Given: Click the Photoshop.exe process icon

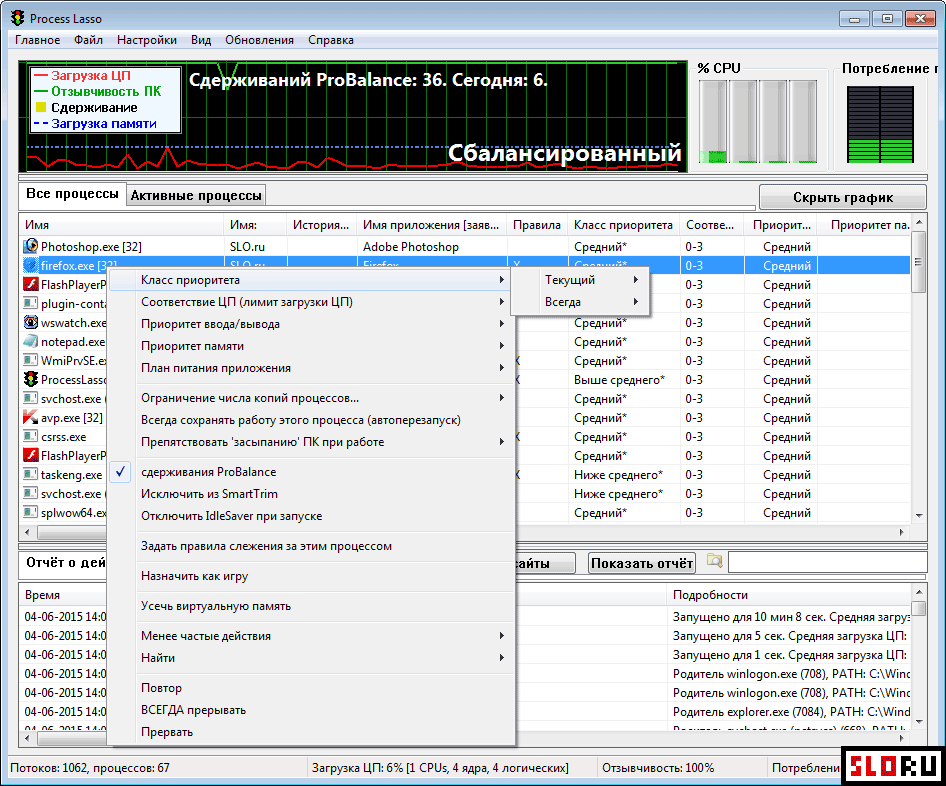Looking at the screenshot, I should pos(30,246).
